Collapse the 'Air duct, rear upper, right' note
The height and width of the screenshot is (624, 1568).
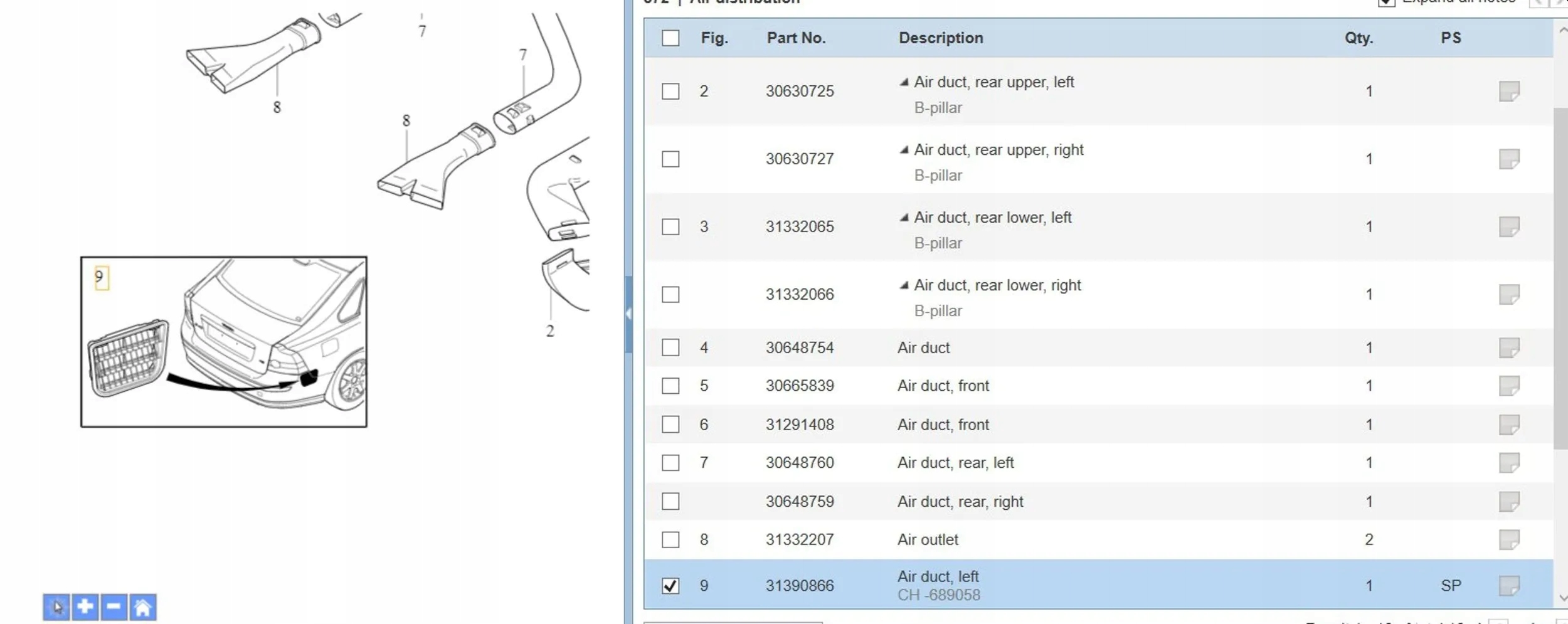pos(904,150)
